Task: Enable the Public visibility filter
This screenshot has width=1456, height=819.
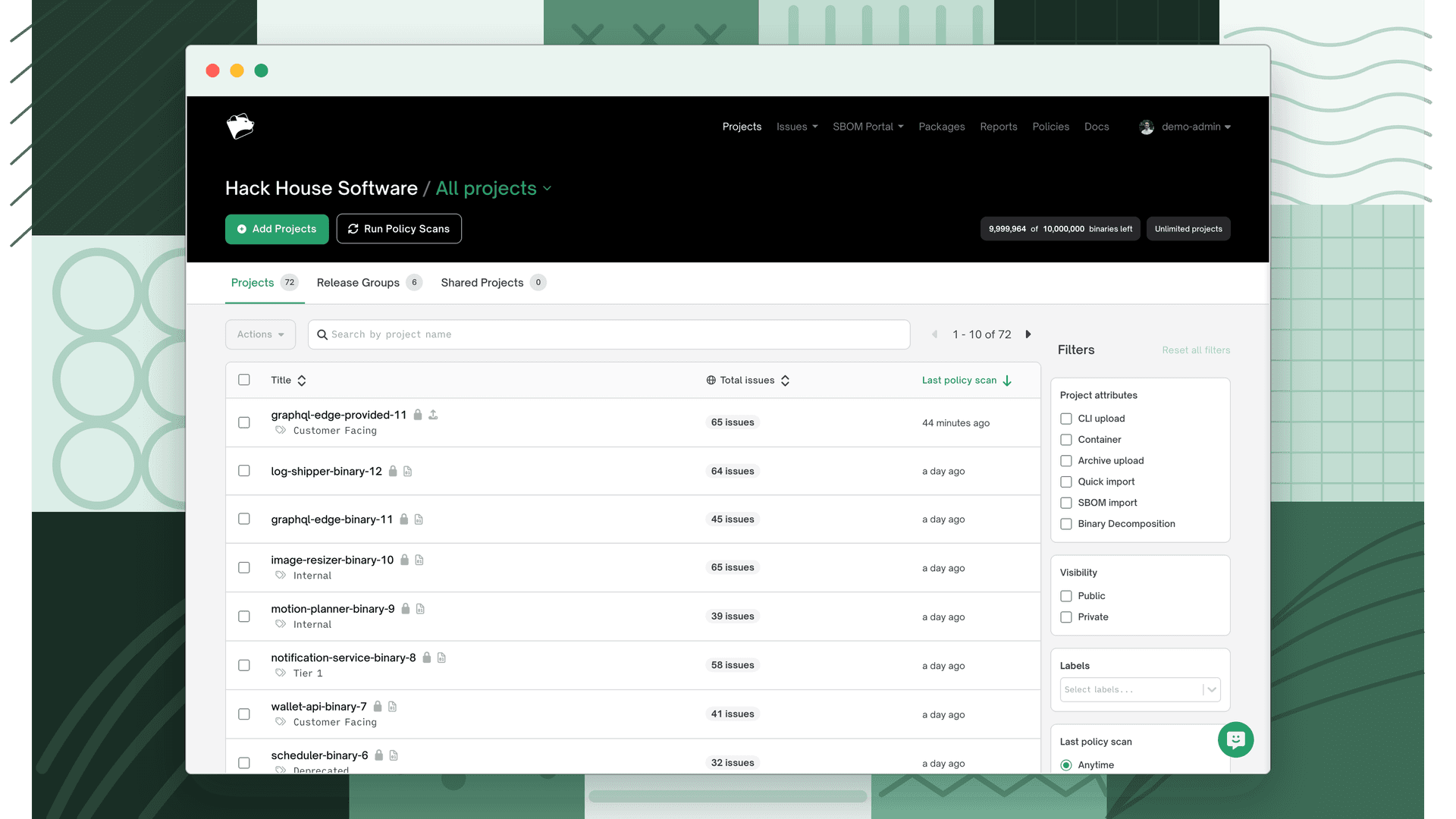Action: [x=1066, y=596]
